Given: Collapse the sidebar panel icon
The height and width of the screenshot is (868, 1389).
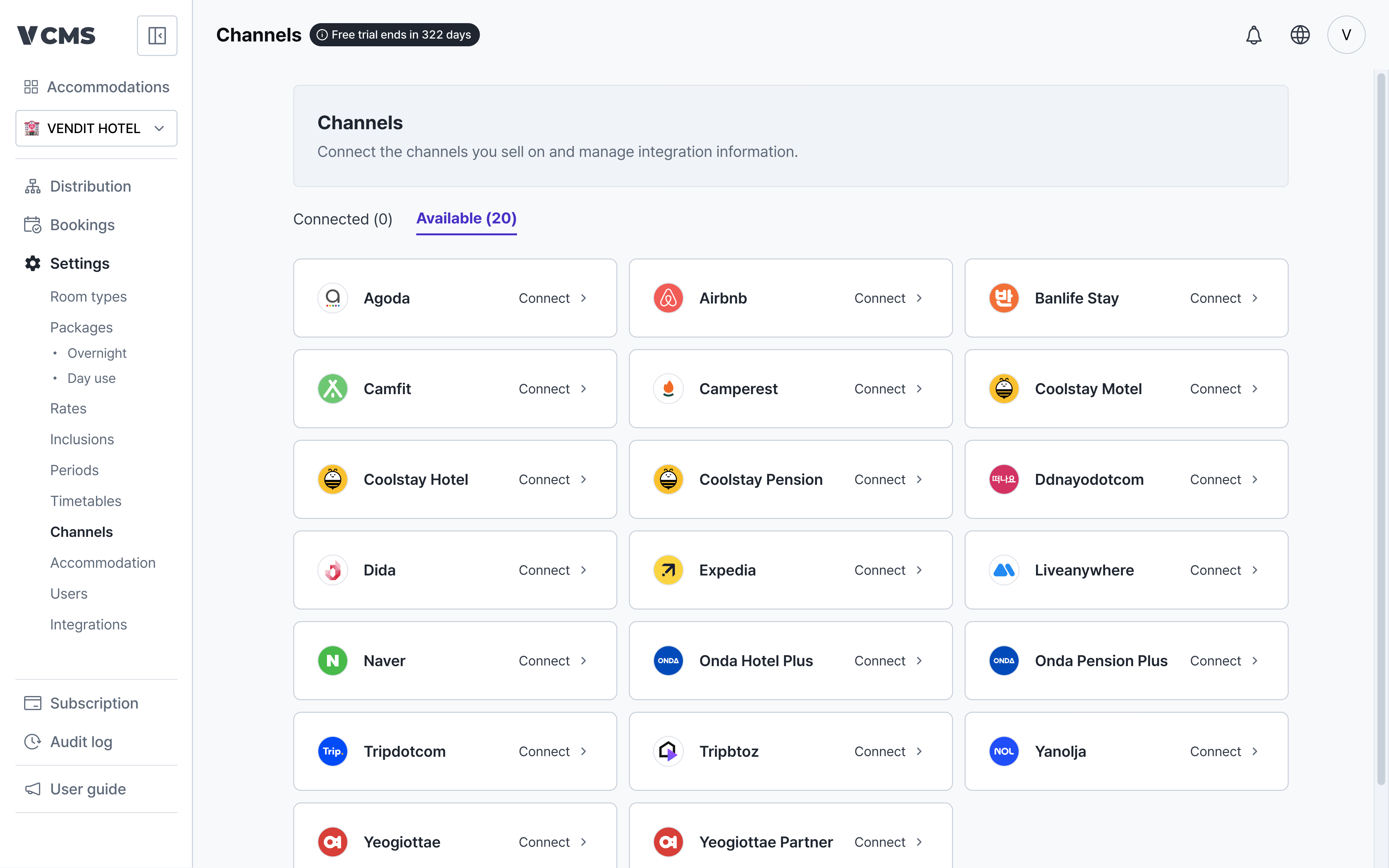Looking at the screenshot, I should pyautogui.click(x=157, y=36).
